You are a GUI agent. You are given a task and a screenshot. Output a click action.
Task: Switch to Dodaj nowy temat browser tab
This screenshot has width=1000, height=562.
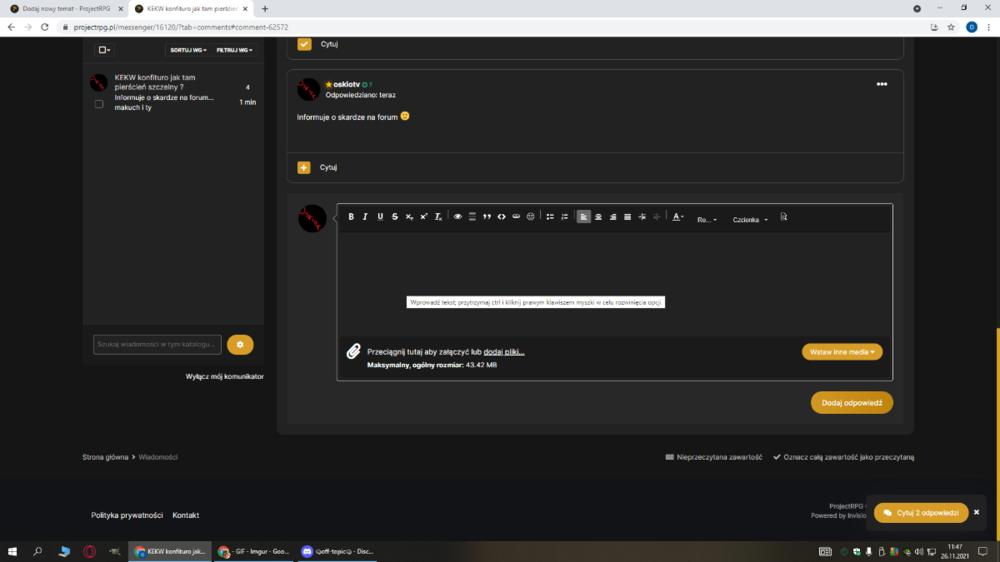point(64,9)
